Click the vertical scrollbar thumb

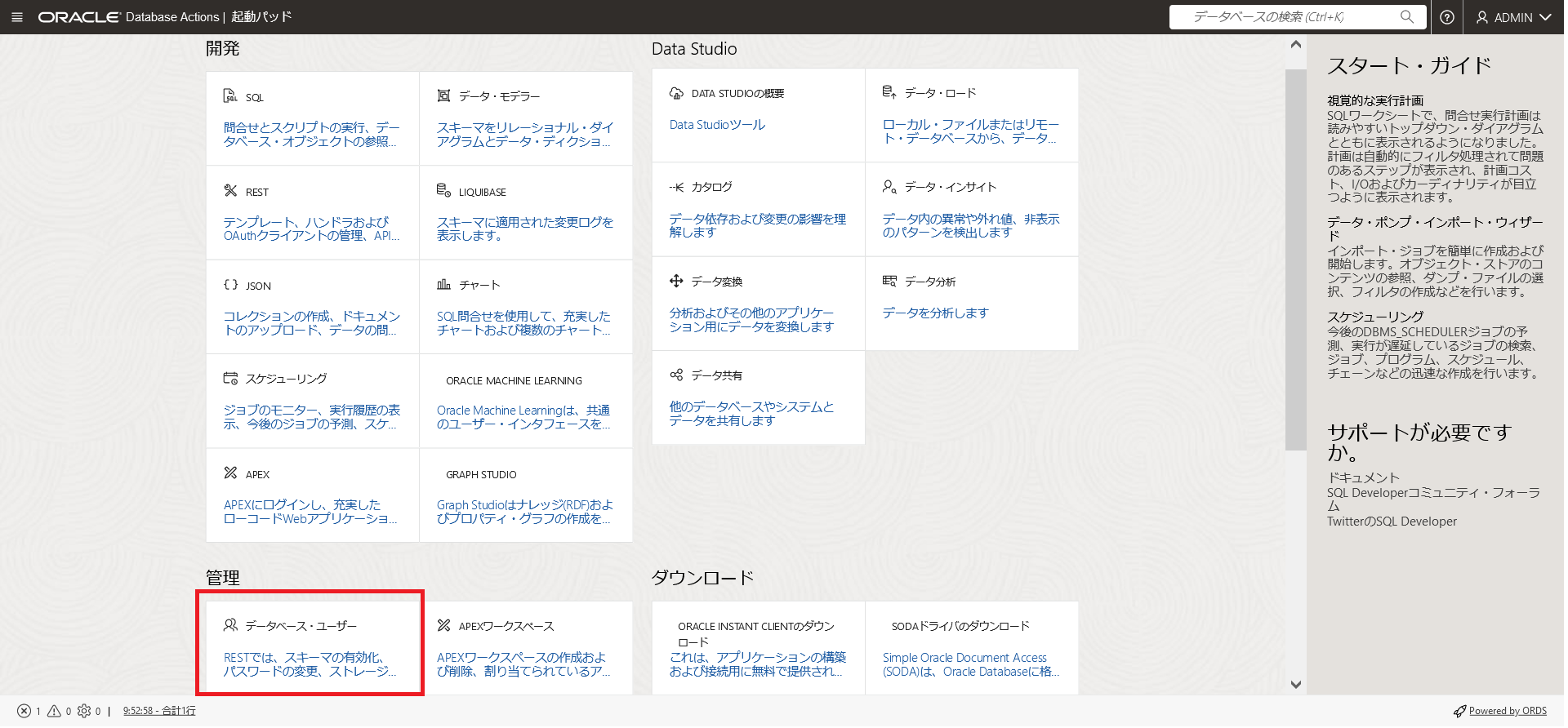1295,260
